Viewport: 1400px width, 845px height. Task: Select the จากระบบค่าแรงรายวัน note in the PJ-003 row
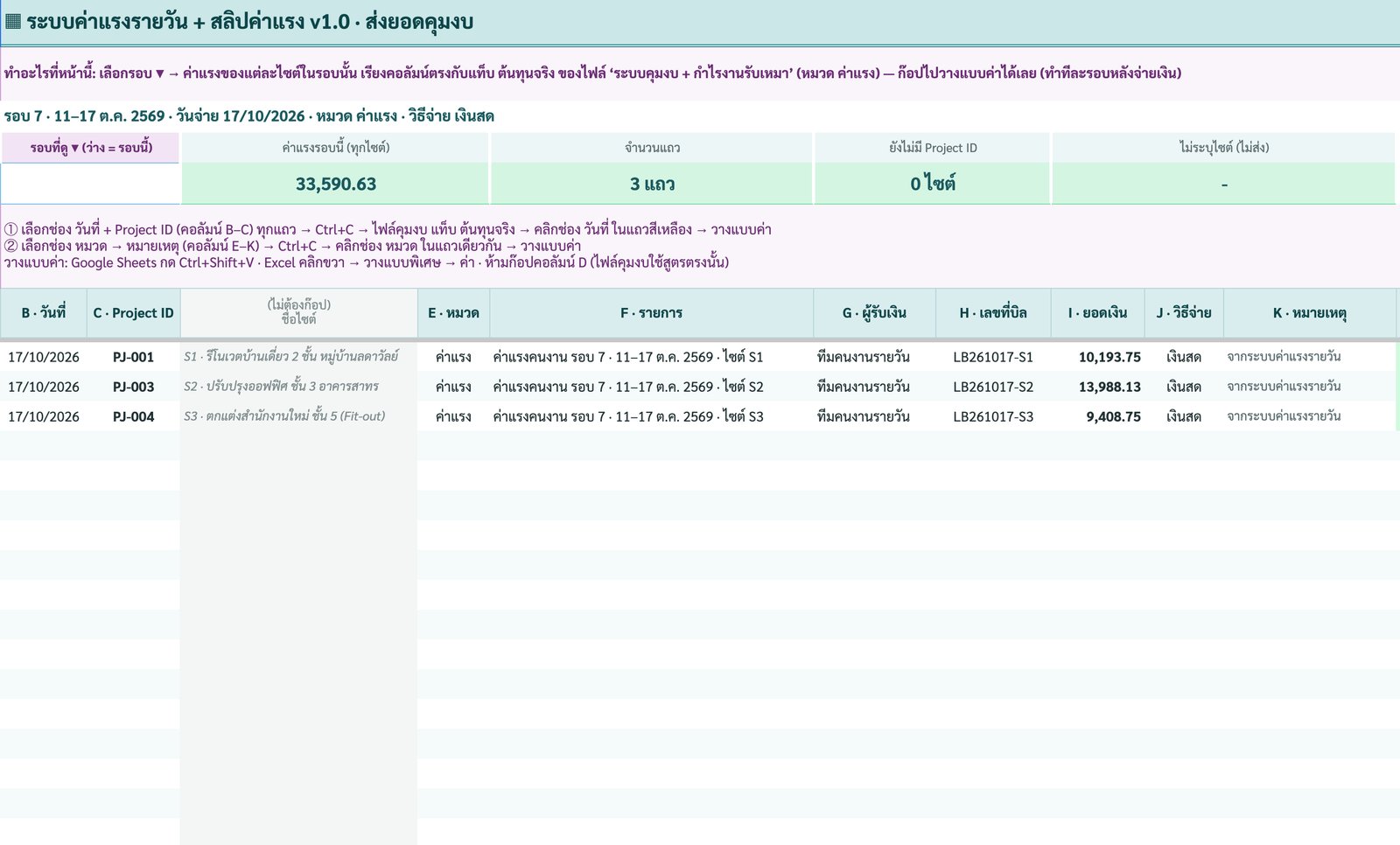(x=1310, y=387)
